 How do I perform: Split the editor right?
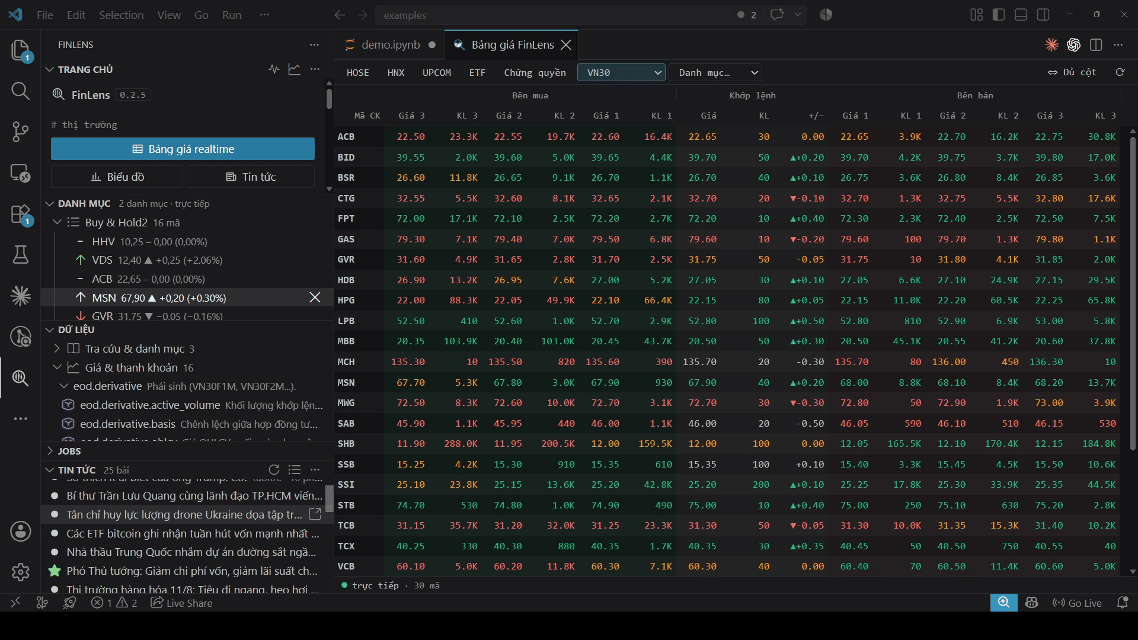(x=1096, y=45)
